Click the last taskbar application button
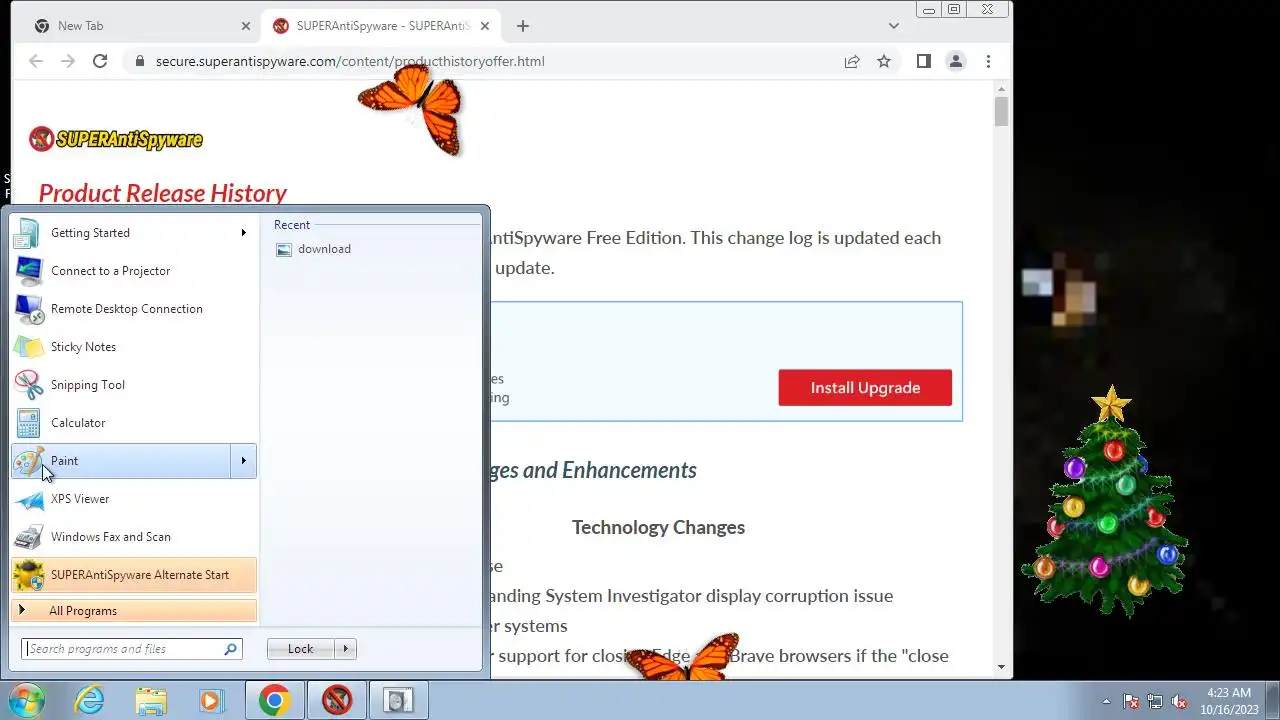The width and height of the screenshot is (1280, 720). (399, 701)
